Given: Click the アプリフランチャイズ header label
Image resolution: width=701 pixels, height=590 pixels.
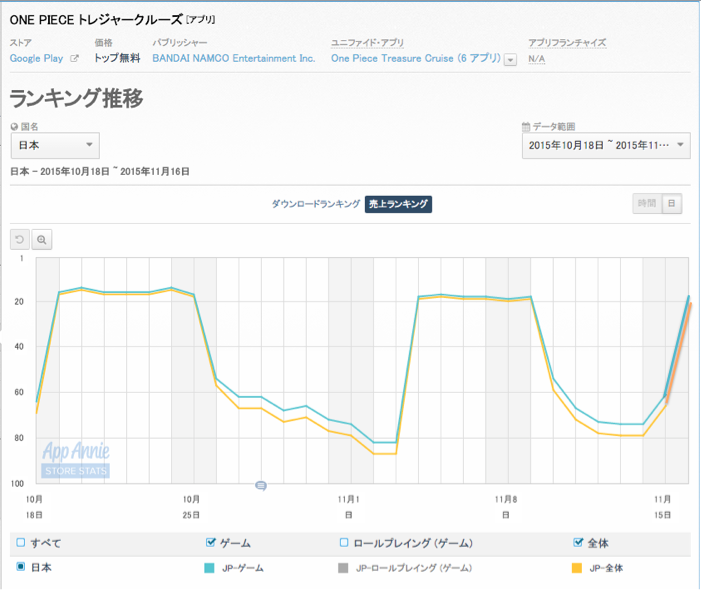Looking at the screenshot, I should pos(567,42).
